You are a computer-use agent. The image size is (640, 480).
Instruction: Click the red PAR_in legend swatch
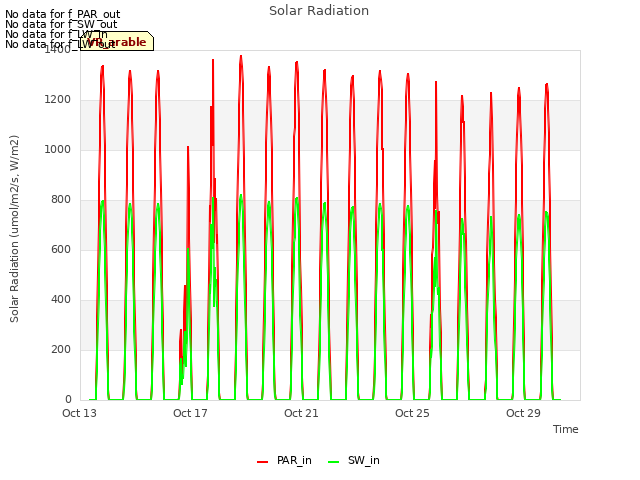pyautogui.click(x=262, y=462)
